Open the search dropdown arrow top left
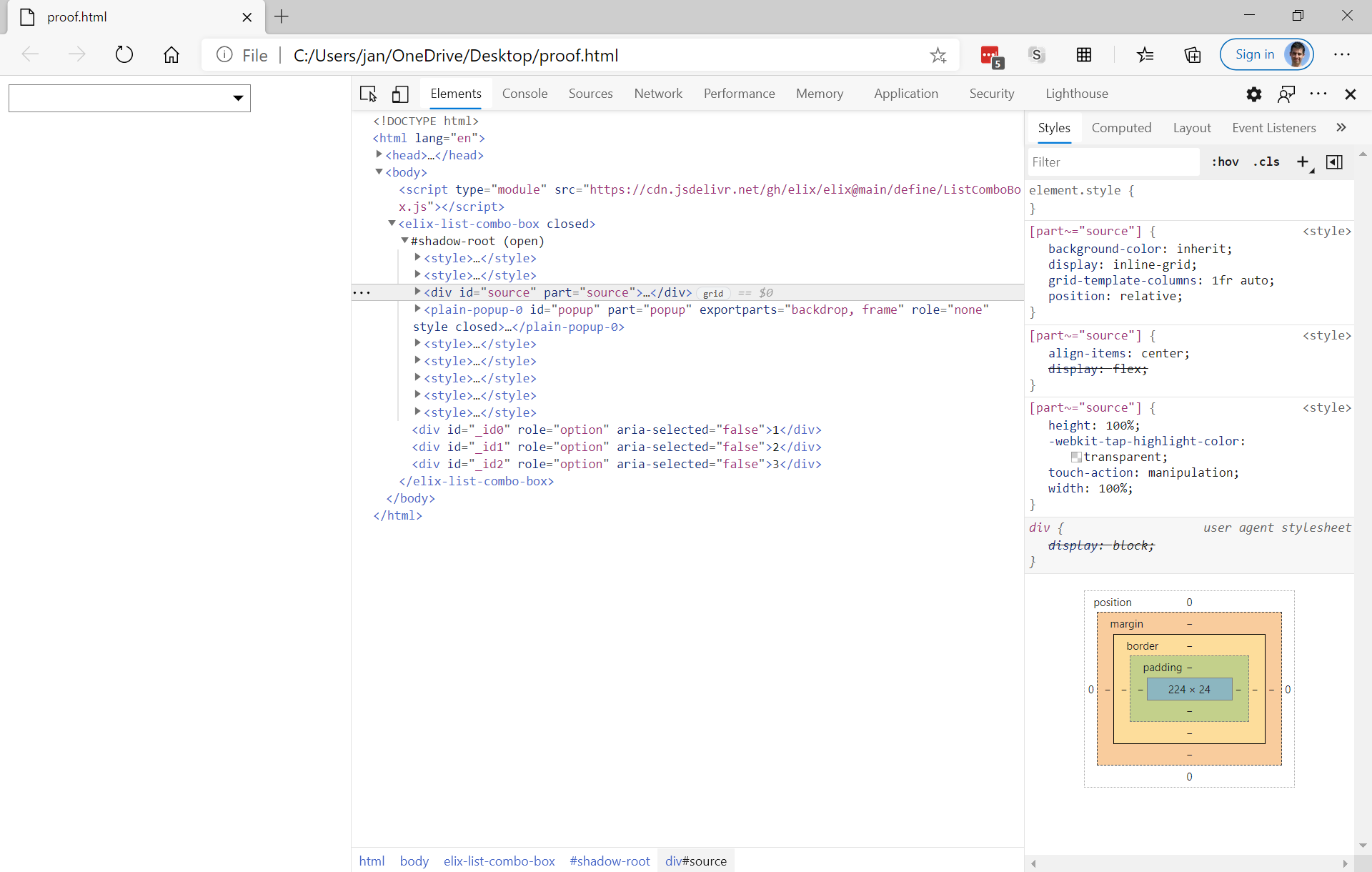The height and width of the screenshot is (872, 1372). 238,98
